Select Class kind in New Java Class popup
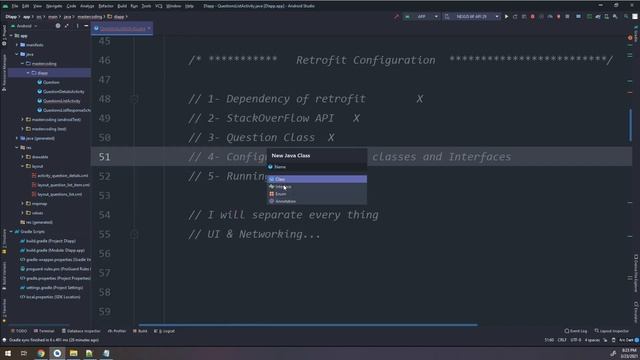Screen dimensions: 640x360 tap(317, 179)
